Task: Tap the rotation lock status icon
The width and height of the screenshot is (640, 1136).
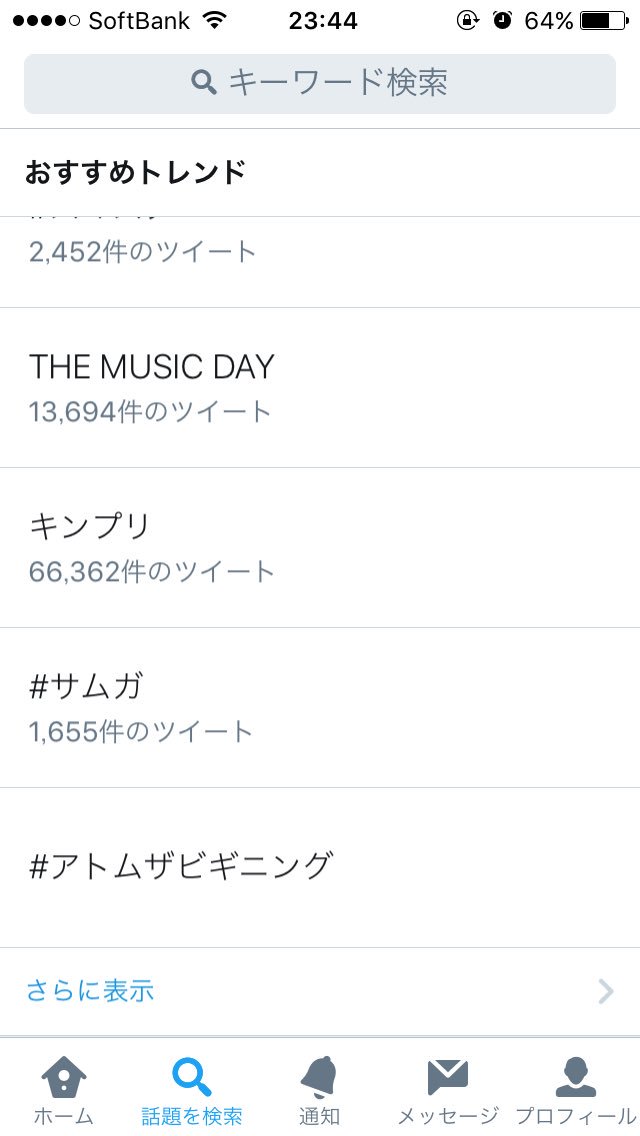Action: (467, 20)
